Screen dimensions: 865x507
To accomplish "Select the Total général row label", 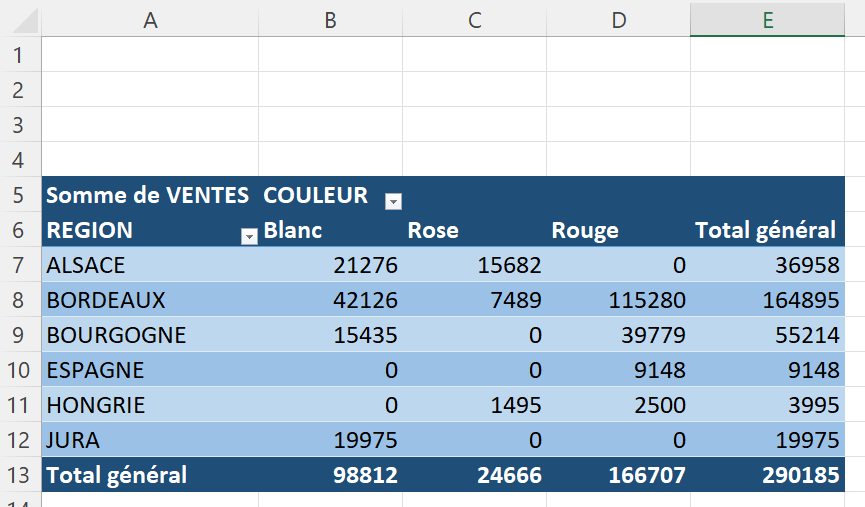I will click(x=116, y=475).
